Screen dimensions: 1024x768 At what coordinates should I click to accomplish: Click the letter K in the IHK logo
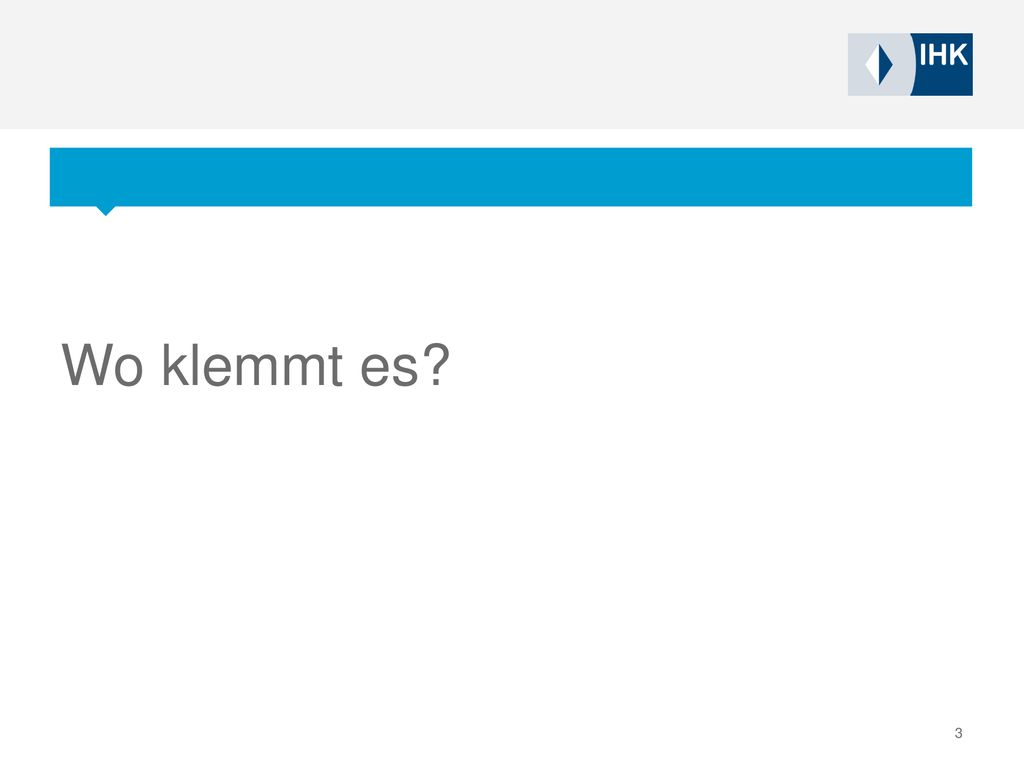point(959,55)
